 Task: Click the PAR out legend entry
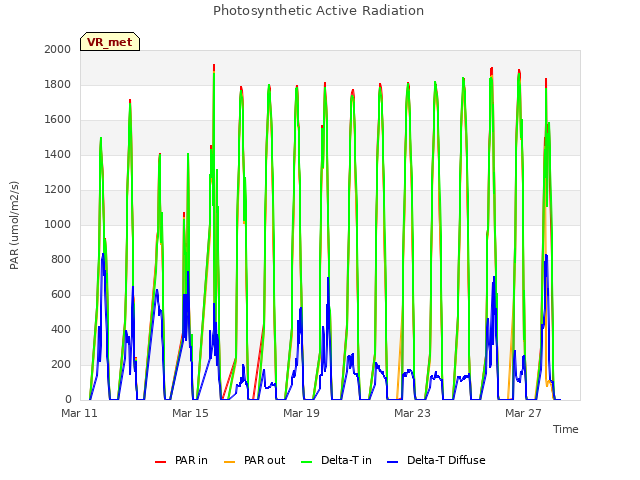coord(255,460)
